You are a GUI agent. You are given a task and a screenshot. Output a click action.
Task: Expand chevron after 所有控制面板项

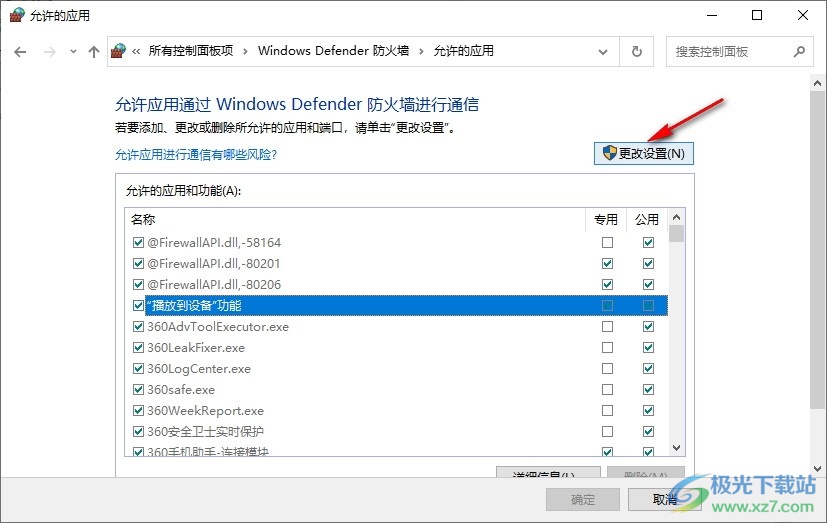click(x=245, y=52)
